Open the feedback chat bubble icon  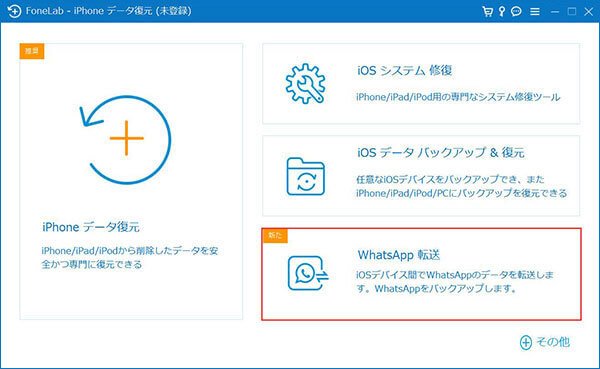(516, 11)
